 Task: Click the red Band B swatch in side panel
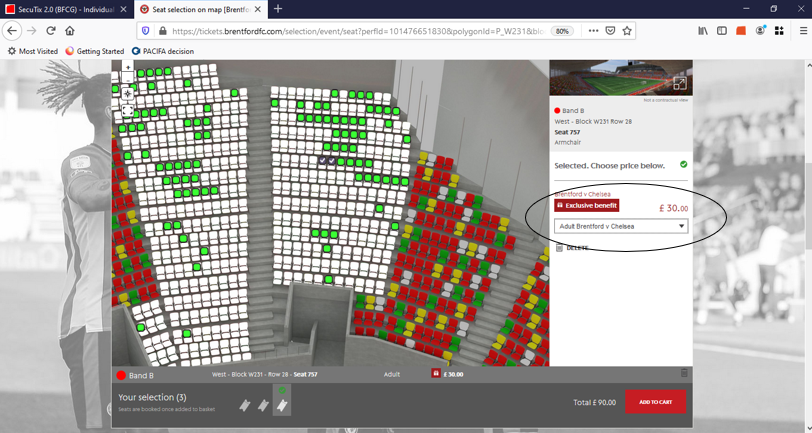tap(557, 111)
